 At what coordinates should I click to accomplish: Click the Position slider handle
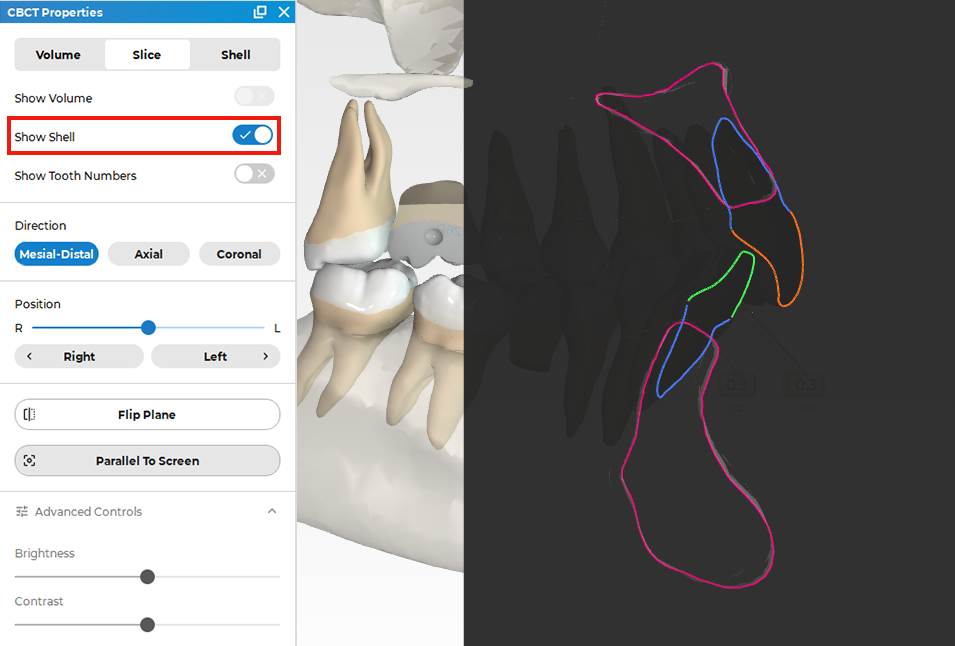[148, 328]
